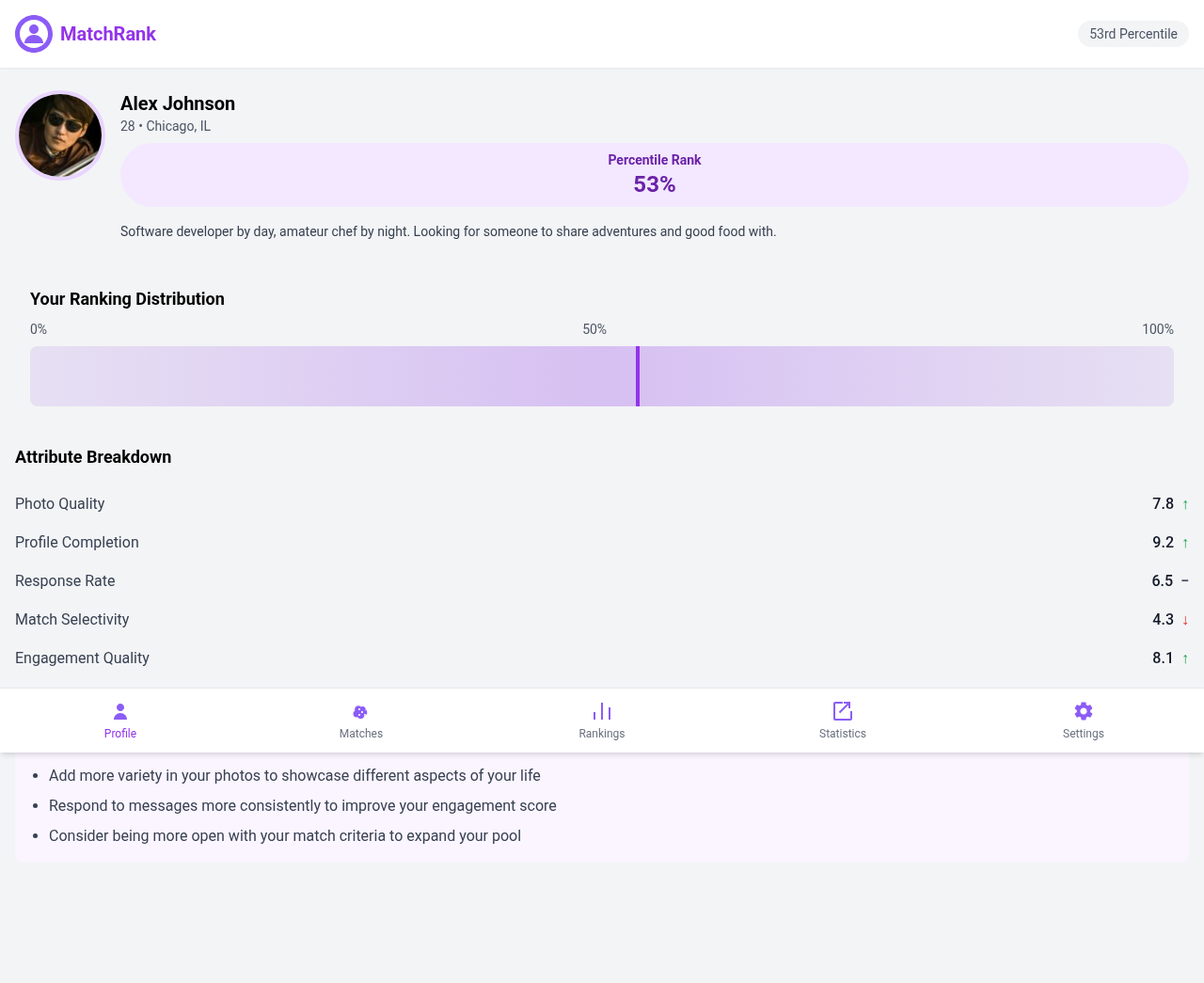The width and height of the screenshot is (1204, 983).
Task: Open the Settings gear icon
Action: 1083,711
